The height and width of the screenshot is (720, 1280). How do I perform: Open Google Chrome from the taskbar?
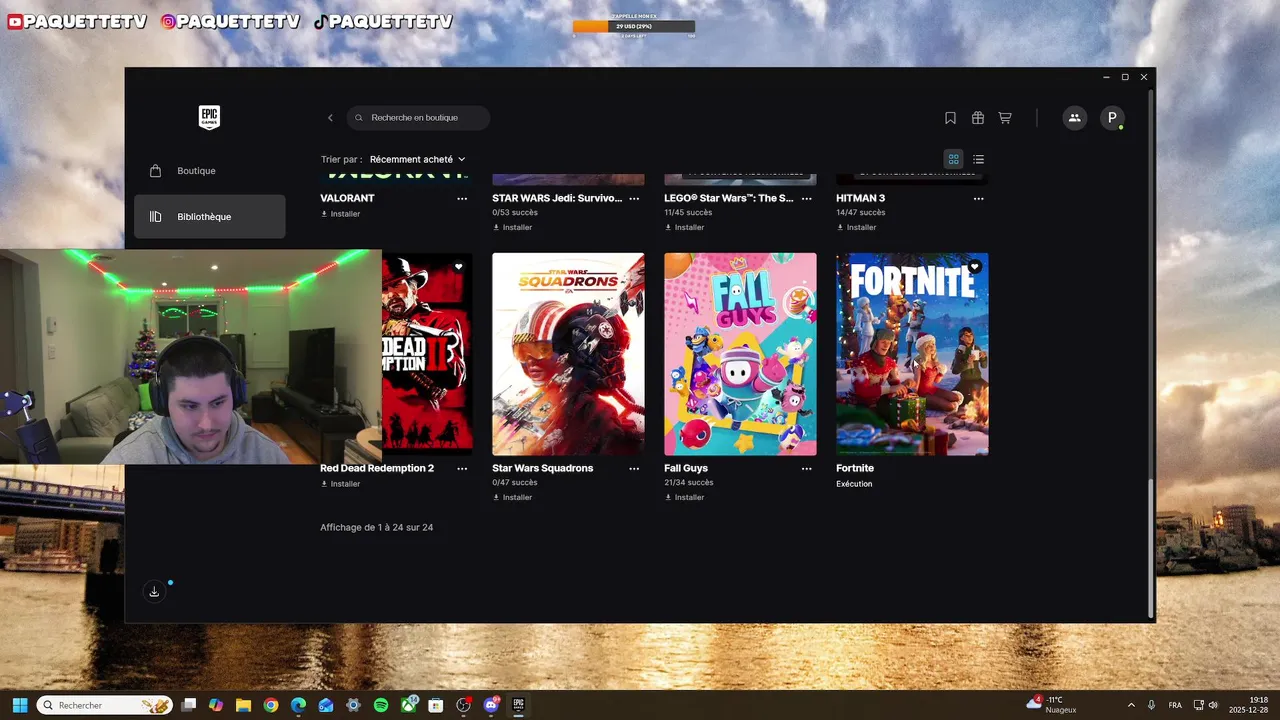270,705
